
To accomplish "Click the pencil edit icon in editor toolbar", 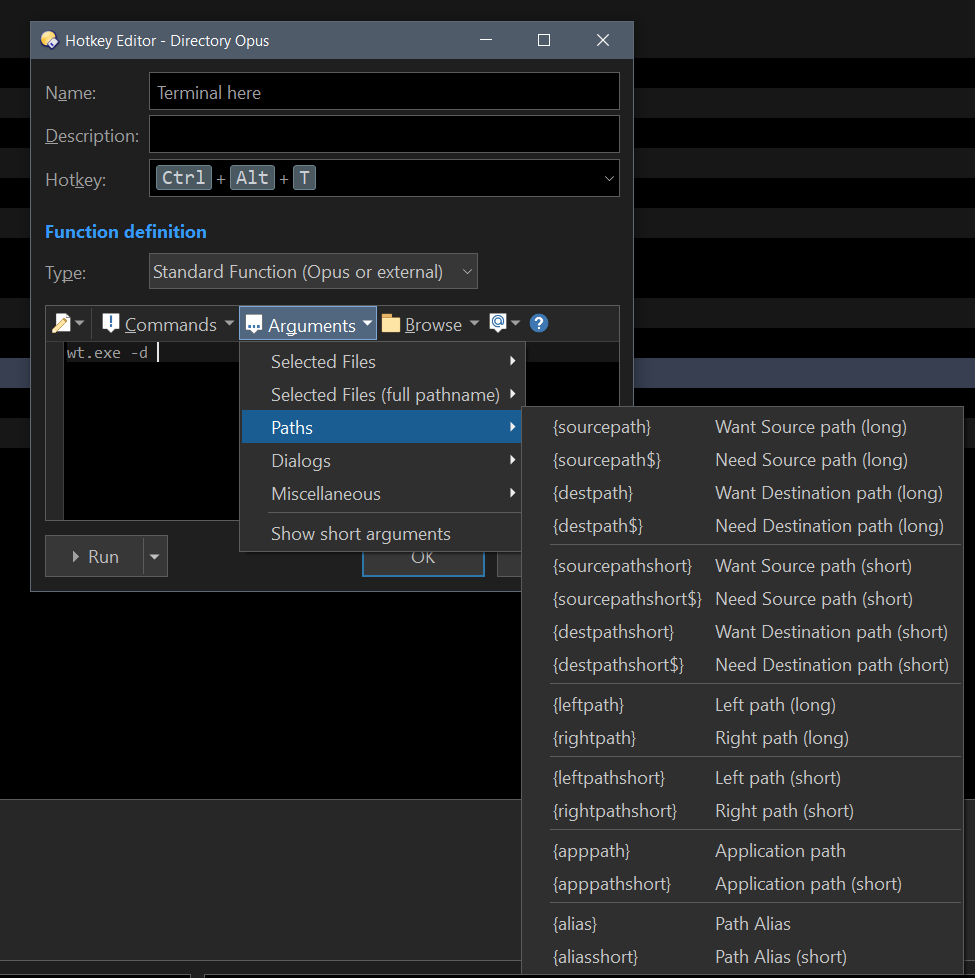I will tap(61, 324).
